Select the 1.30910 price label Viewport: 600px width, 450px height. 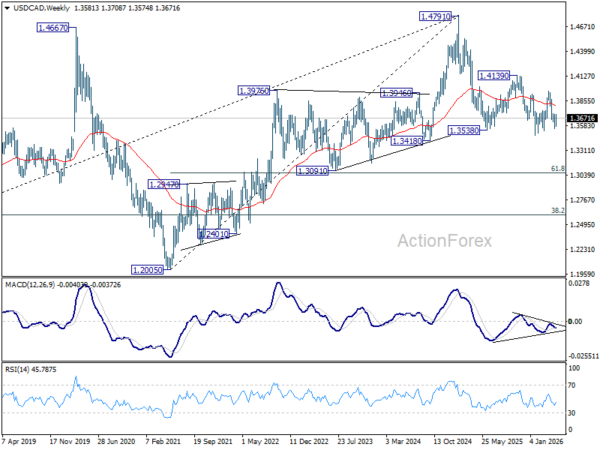tap(313, 171)
